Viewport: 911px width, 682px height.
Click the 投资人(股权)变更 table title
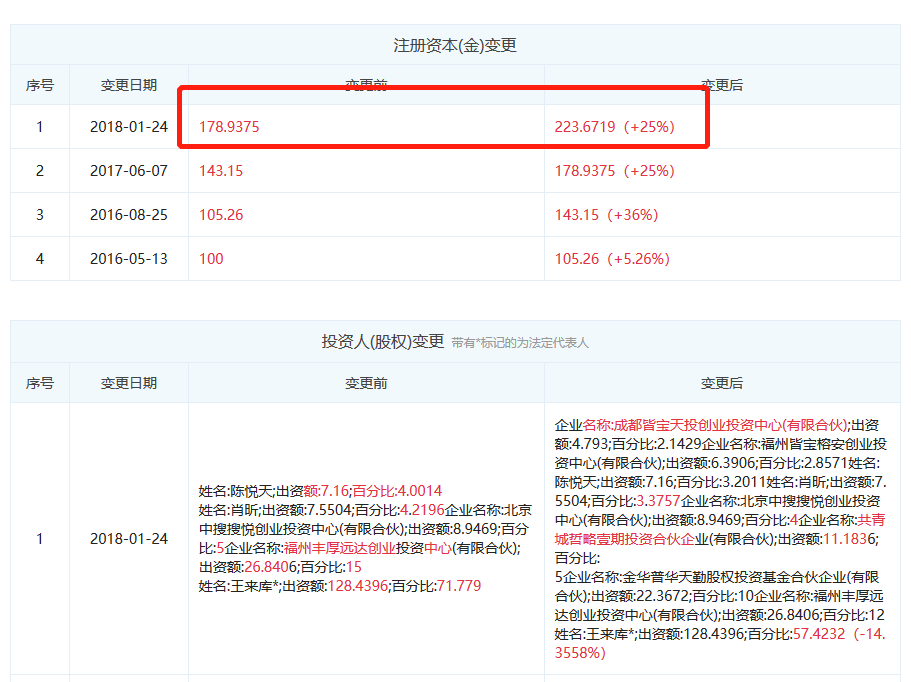383,342
